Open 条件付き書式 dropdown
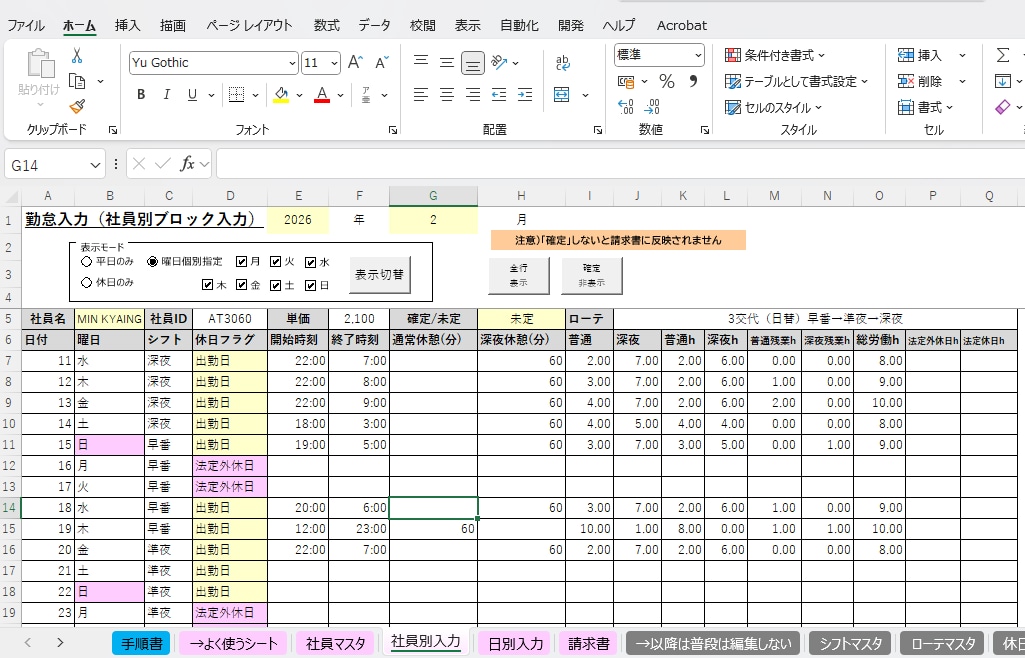 775,56
